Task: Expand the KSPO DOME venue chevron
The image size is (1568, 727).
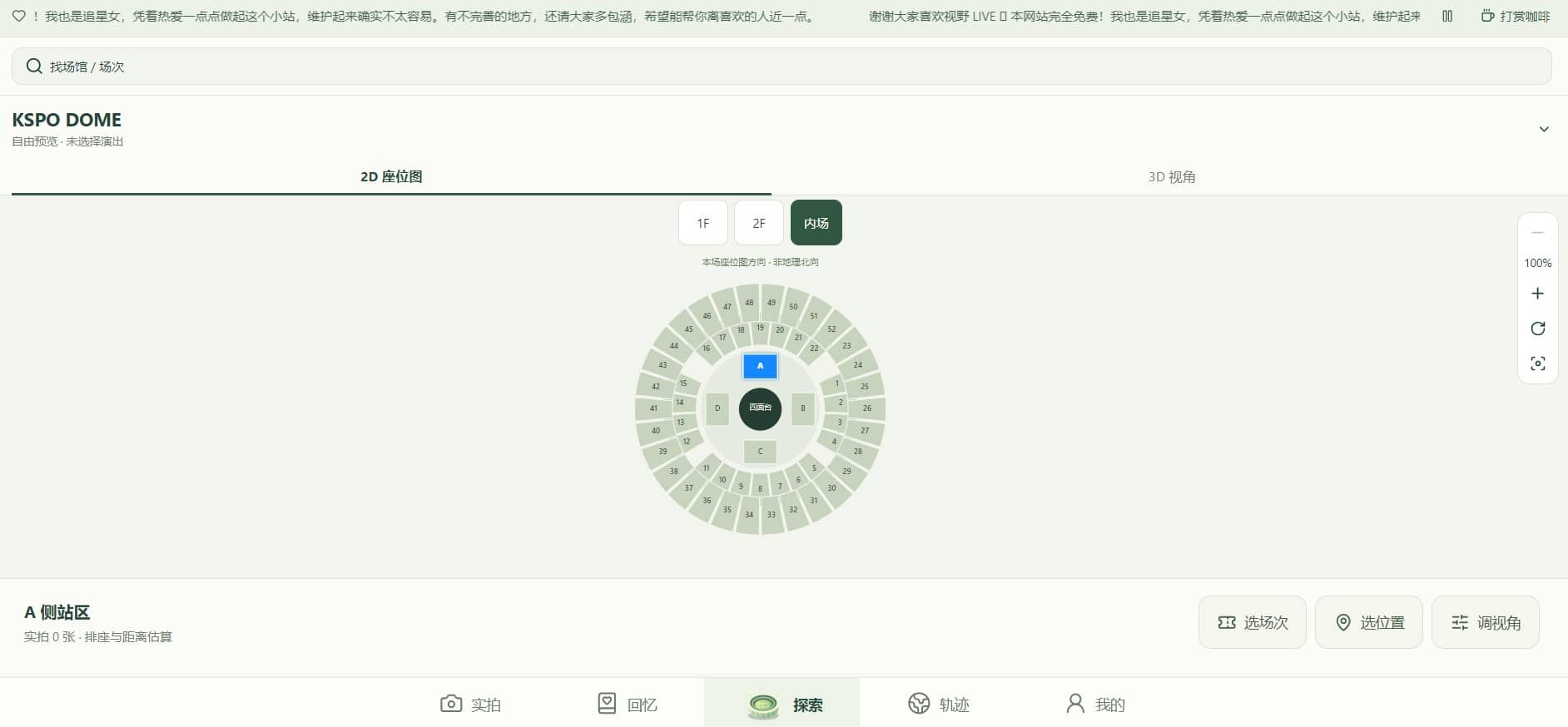Action: [1544, 129]
